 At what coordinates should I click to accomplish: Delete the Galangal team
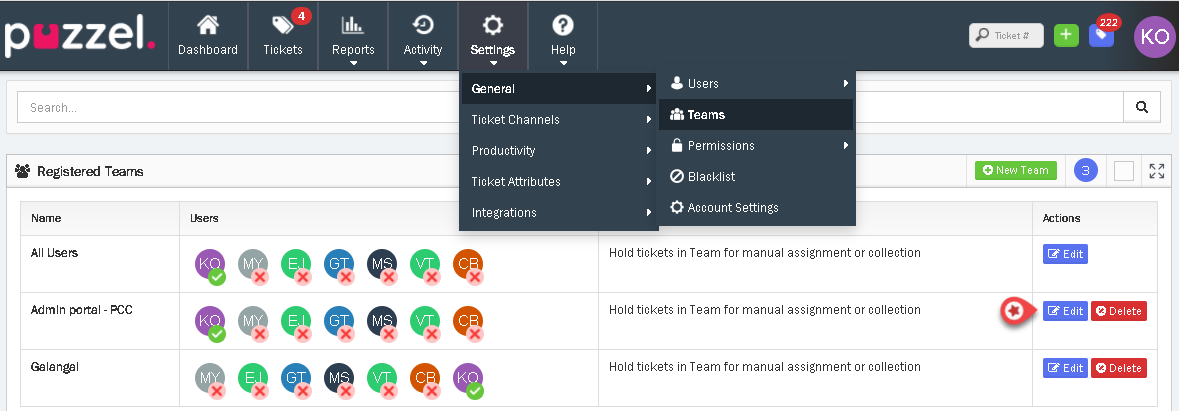coord(1118,368)
